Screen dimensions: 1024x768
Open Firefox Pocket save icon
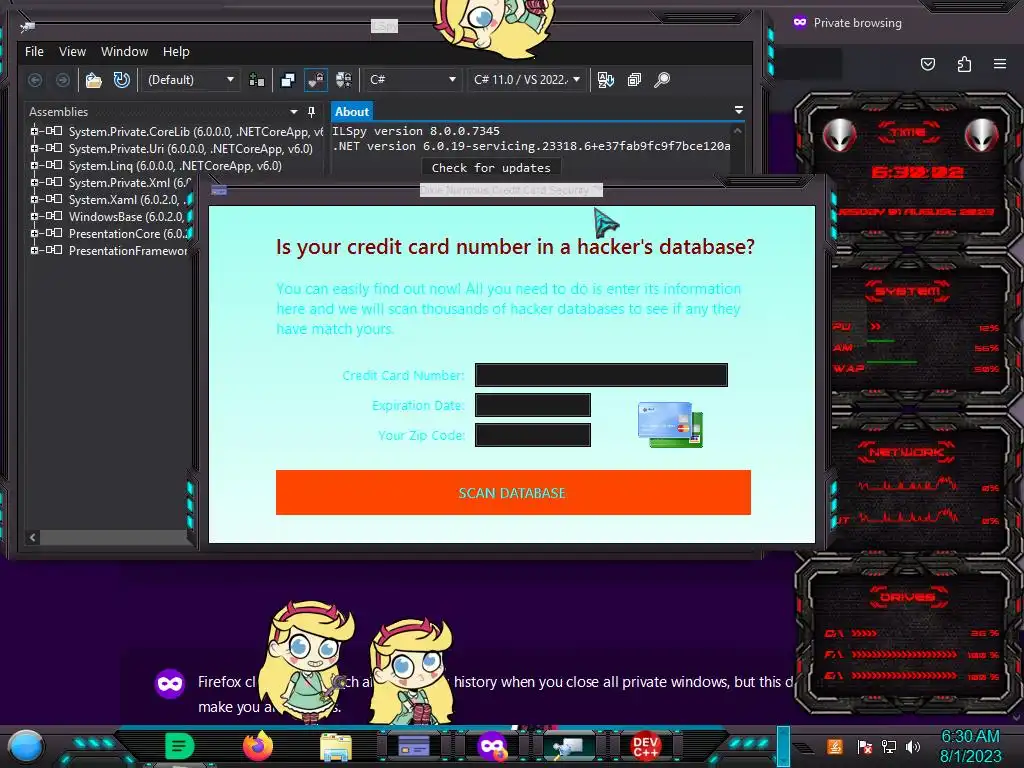928,64
